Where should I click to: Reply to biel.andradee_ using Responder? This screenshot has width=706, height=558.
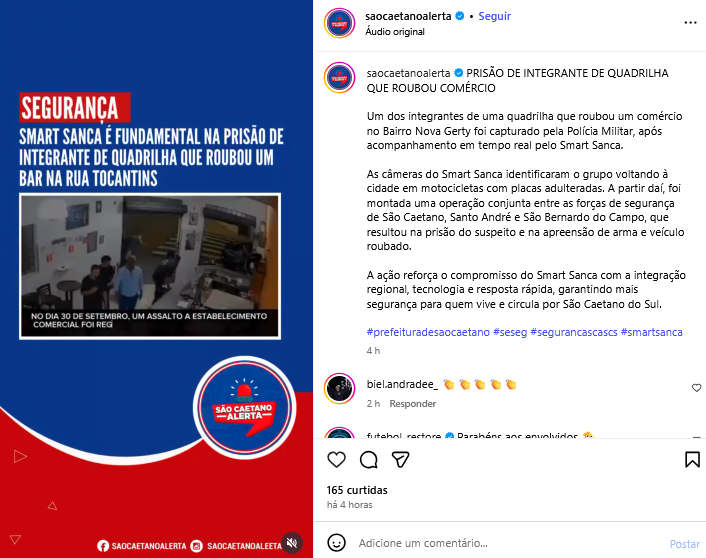(x=412, y=404)
